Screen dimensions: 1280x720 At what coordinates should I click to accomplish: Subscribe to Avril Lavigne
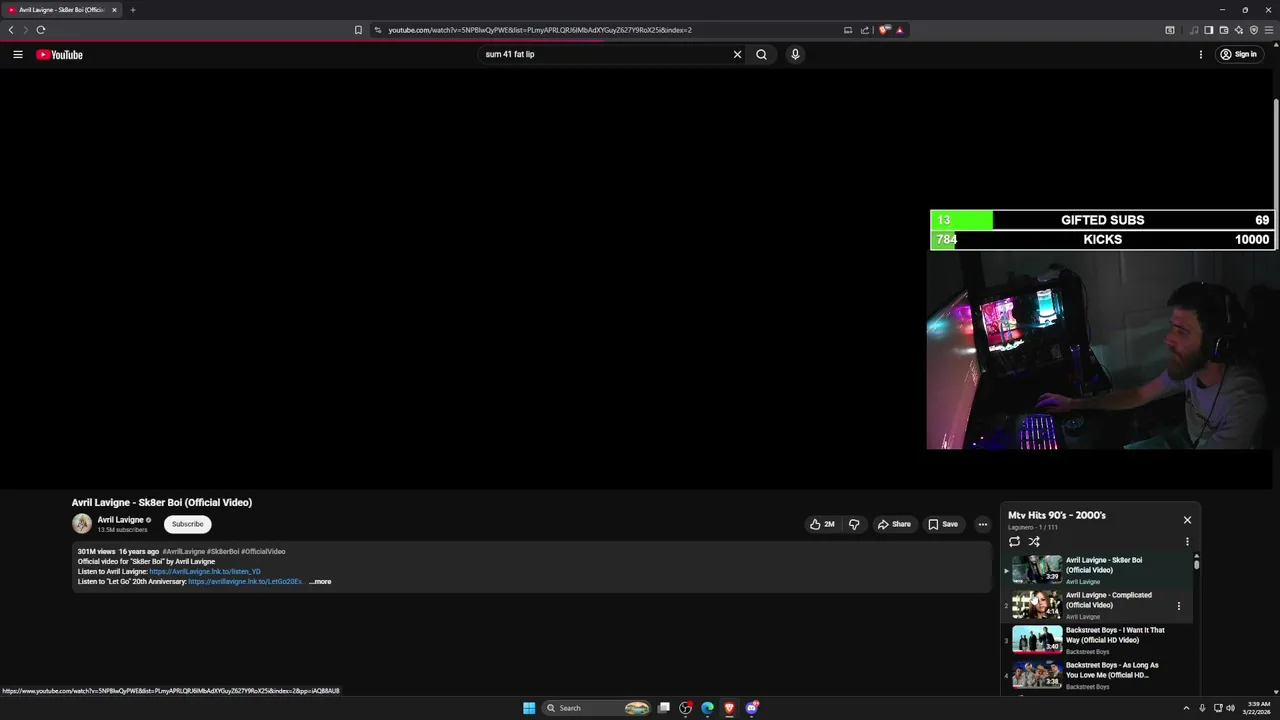187,524
